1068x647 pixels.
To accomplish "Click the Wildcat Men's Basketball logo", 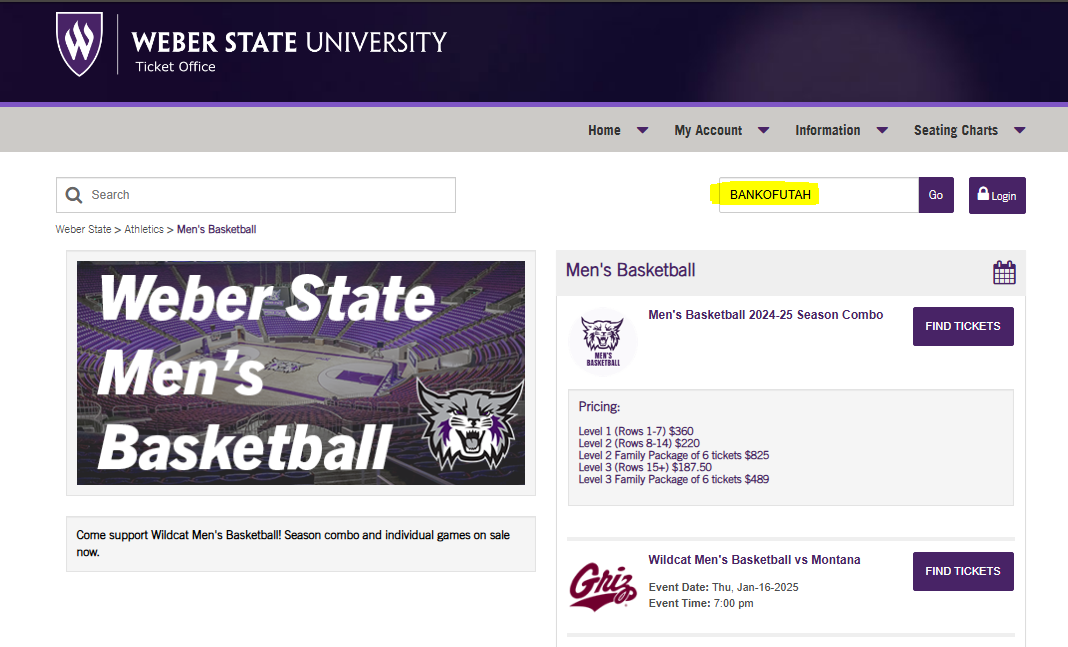I will (603, 341).
